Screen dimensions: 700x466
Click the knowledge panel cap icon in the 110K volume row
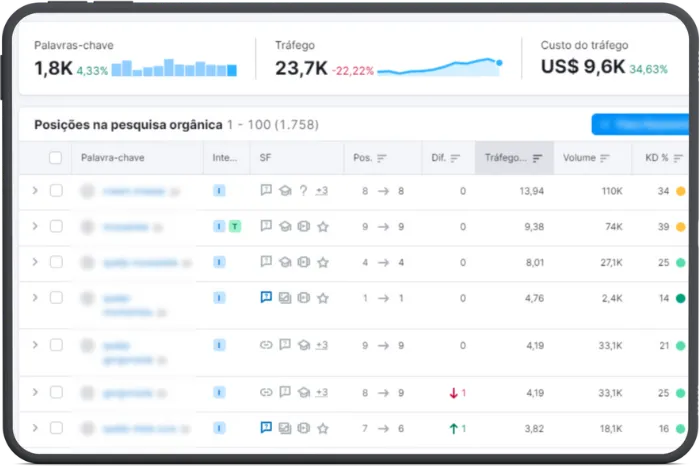tap(285, 191)
